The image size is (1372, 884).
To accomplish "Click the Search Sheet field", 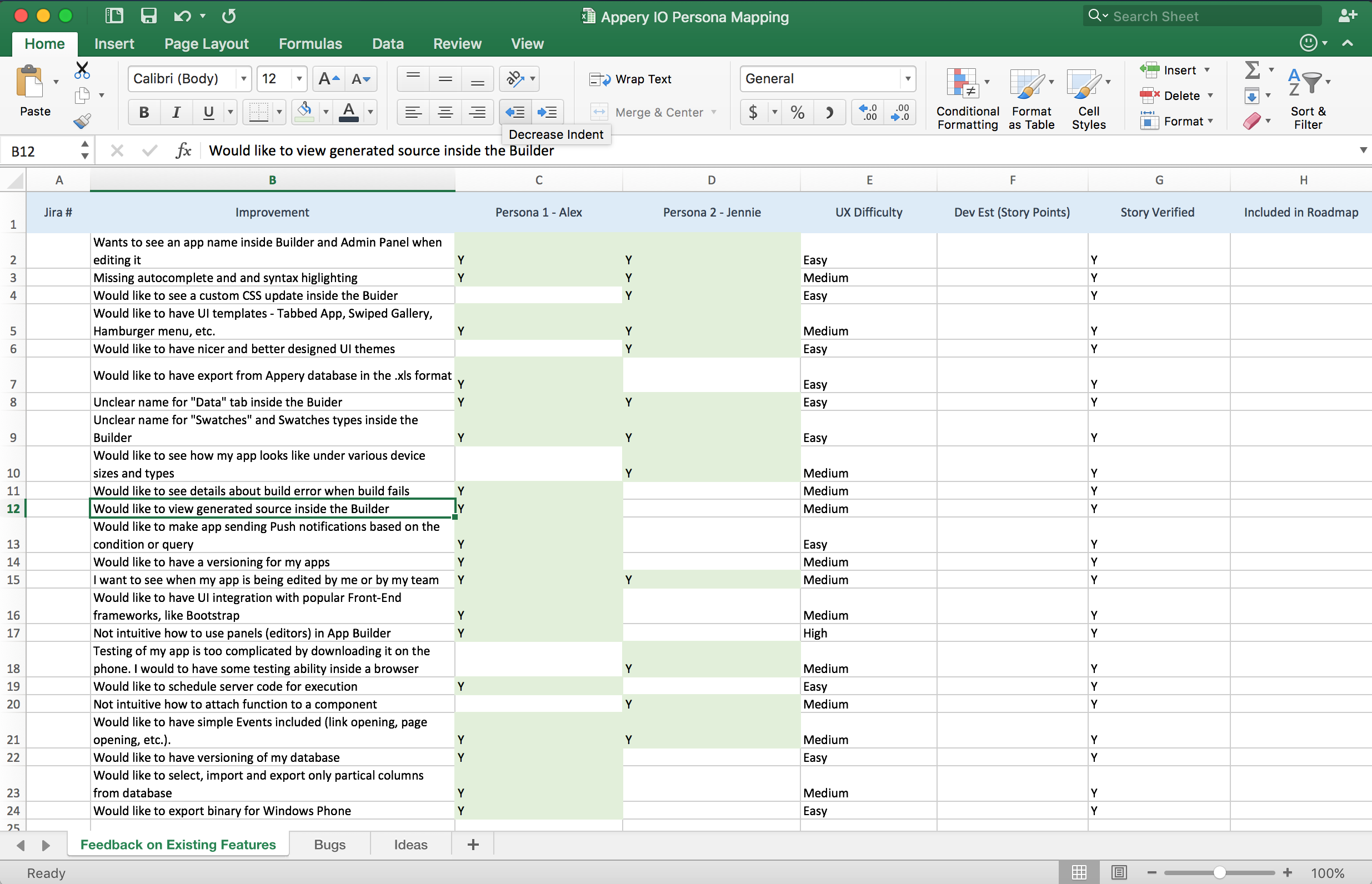I will 1202,16.
